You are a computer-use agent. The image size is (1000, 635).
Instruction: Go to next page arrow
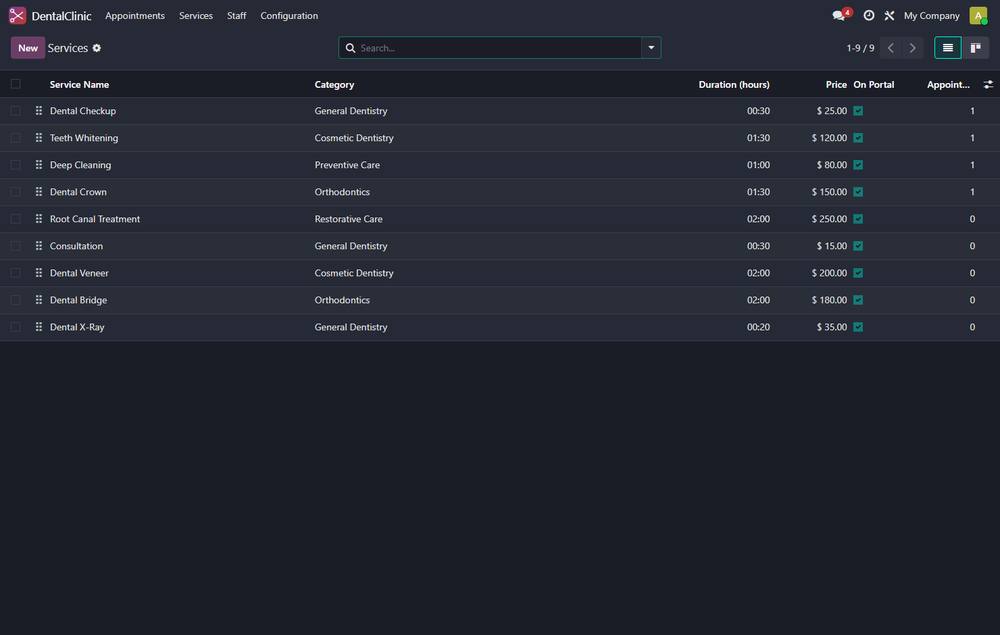tap(913, 48)
